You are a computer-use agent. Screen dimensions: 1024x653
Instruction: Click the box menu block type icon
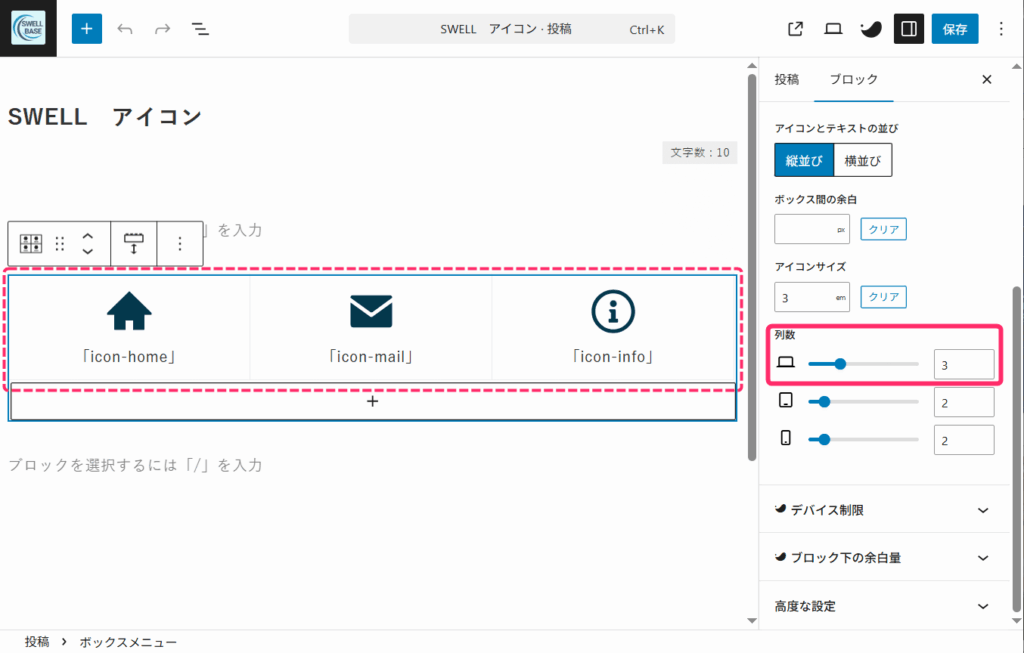pos(31,244)
